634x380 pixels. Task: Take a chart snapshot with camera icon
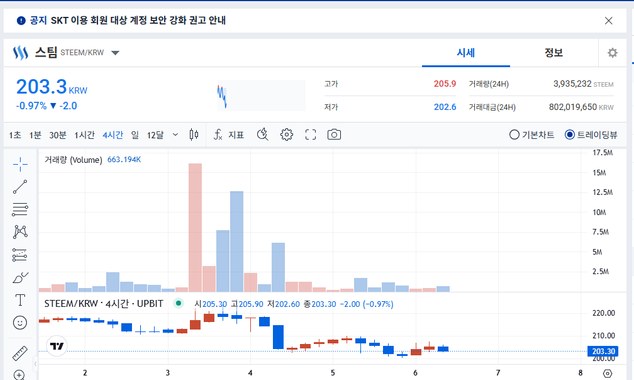[x=334, y=135]
